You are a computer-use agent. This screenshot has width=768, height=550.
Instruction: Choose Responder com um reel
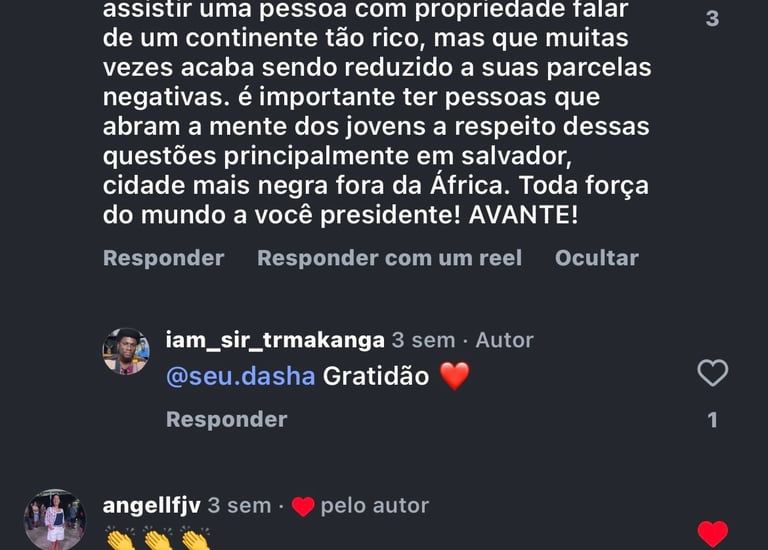[x=389, y=258]
